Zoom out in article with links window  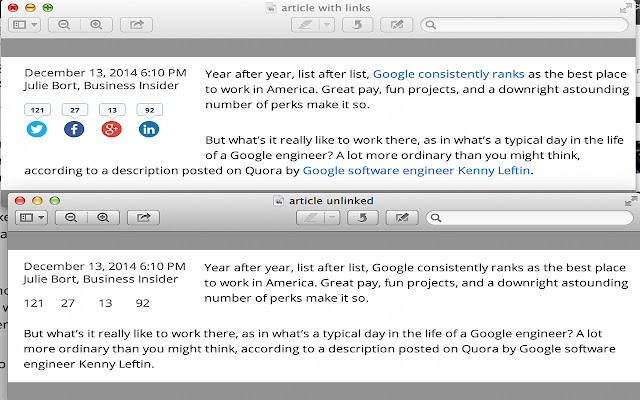coord(64,24)
